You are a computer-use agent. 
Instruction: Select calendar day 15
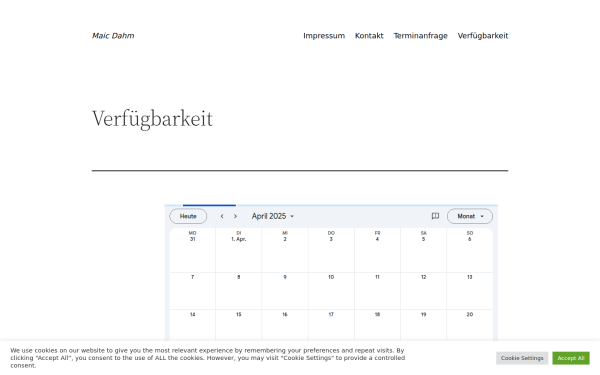click(239, 315)
